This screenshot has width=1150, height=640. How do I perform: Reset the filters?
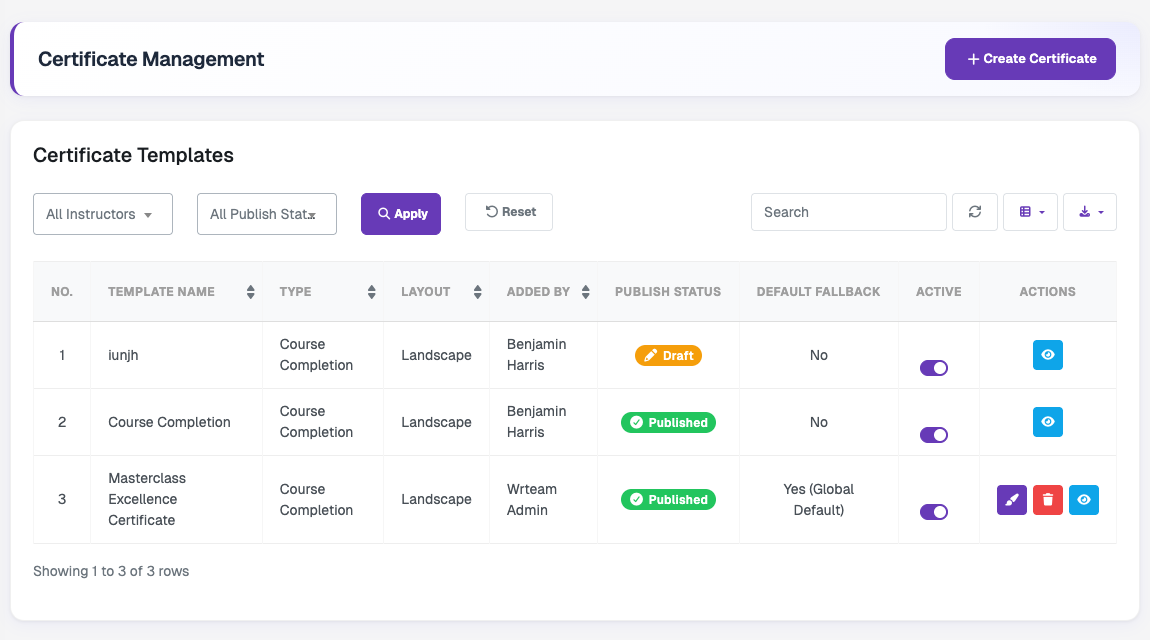(509, 212)
